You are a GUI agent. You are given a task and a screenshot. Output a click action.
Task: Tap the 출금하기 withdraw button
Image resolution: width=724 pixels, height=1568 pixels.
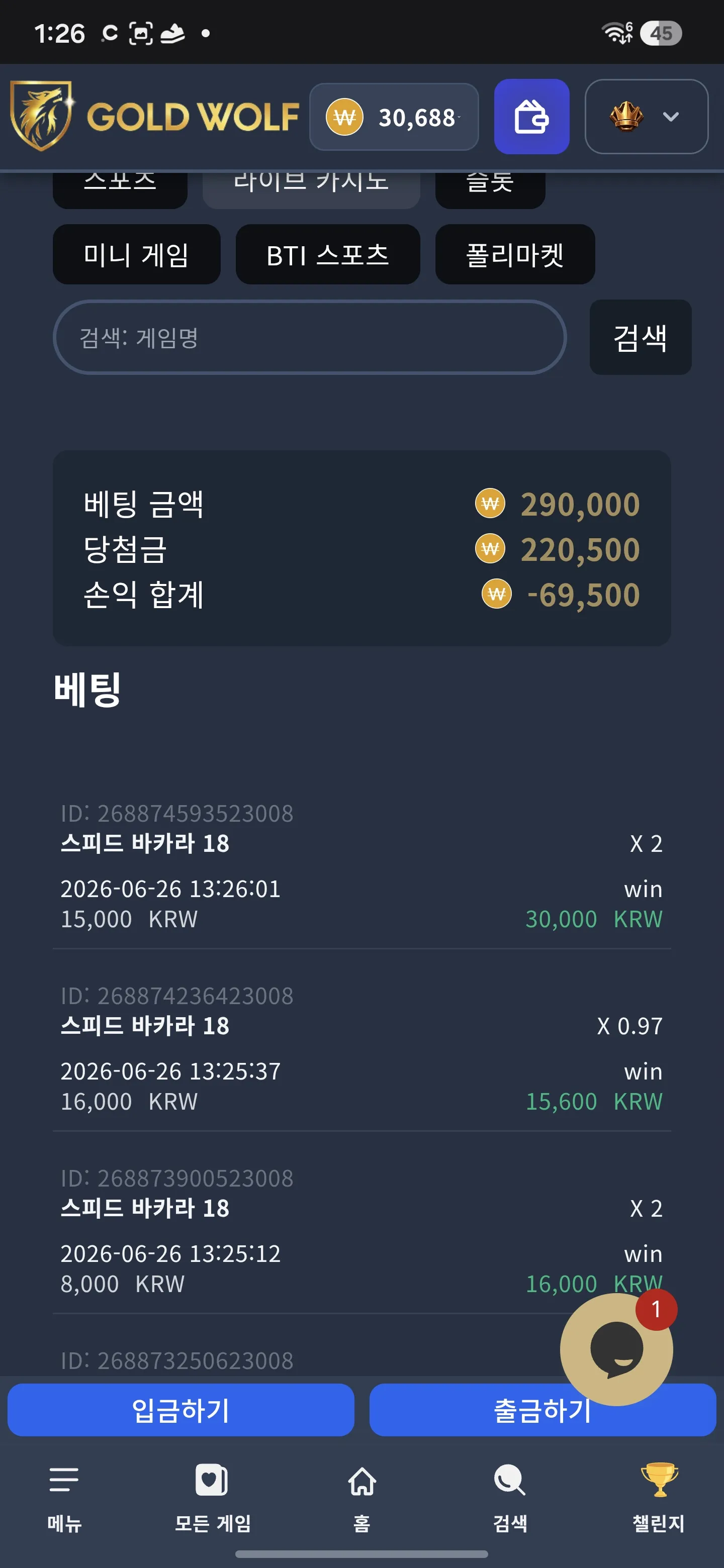click(x=542, y=1410)
